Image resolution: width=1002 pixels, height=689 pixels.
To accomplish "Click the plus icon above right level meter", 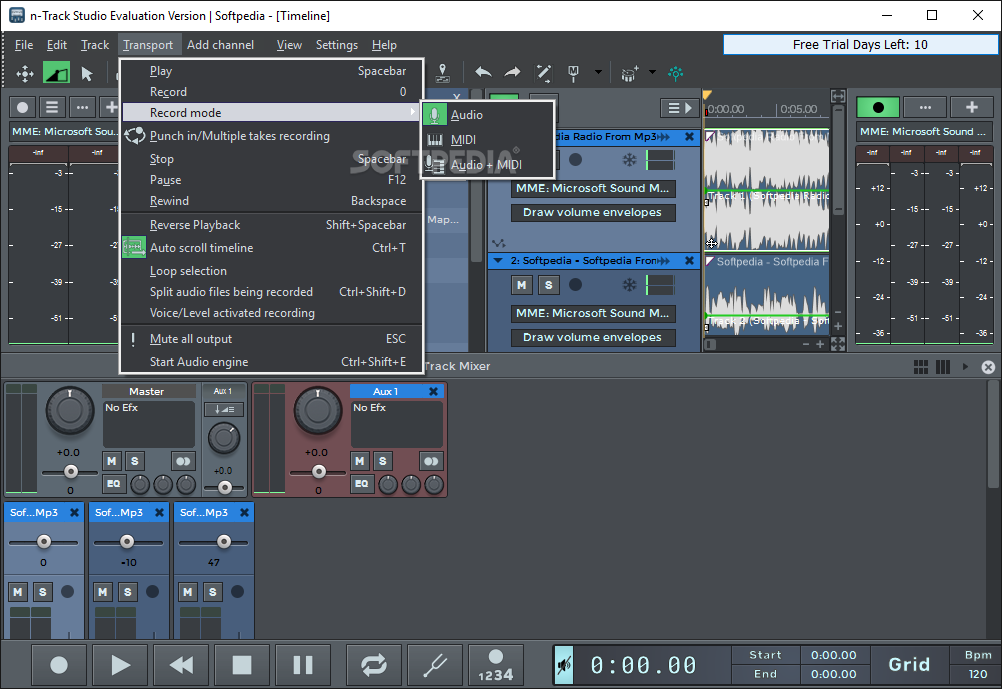I will click(x=972, y=107).
